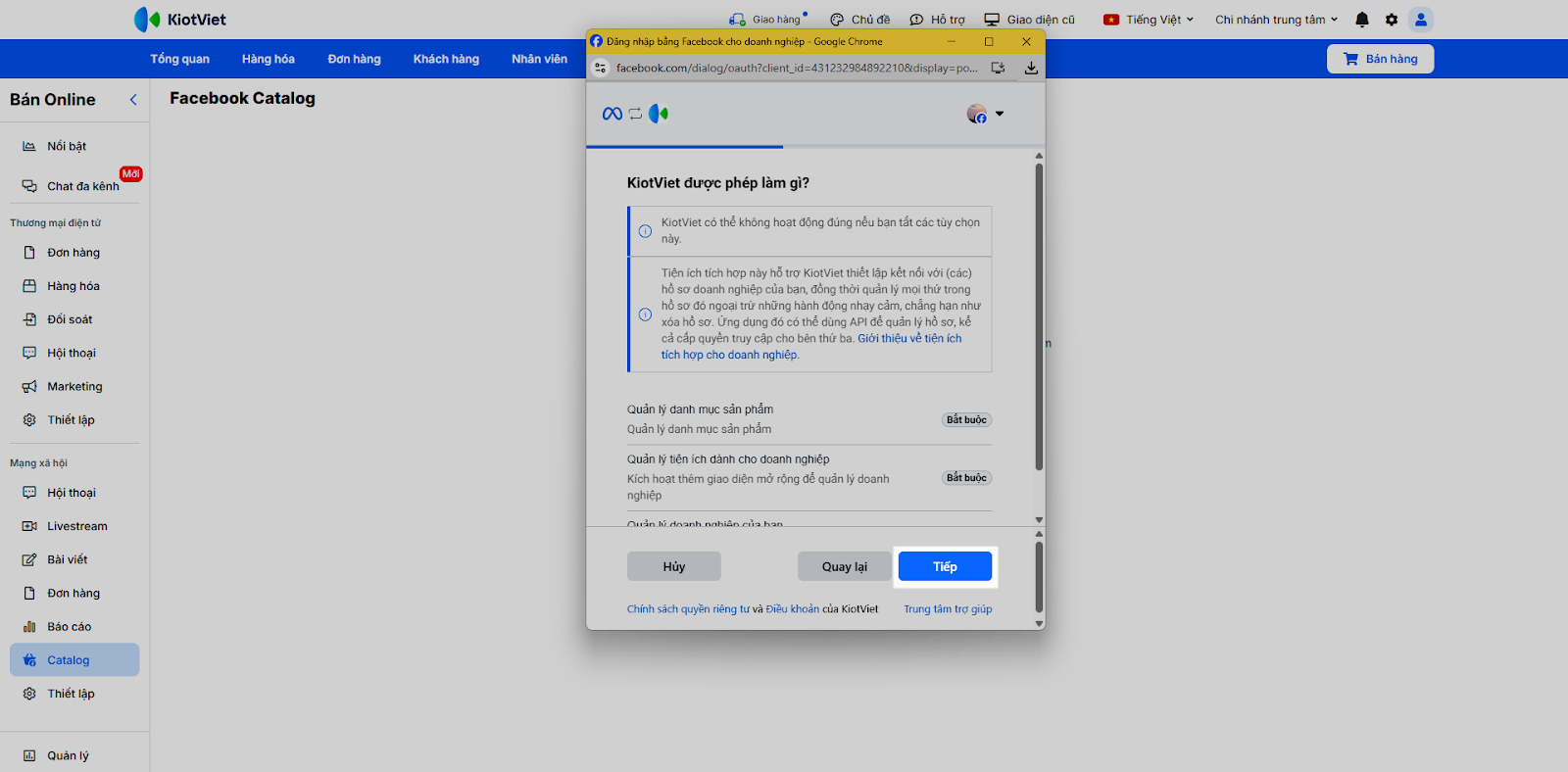Click the install-app icon in popup address bar
This screenshot has height=772, width=1568.
click(998, 68)
